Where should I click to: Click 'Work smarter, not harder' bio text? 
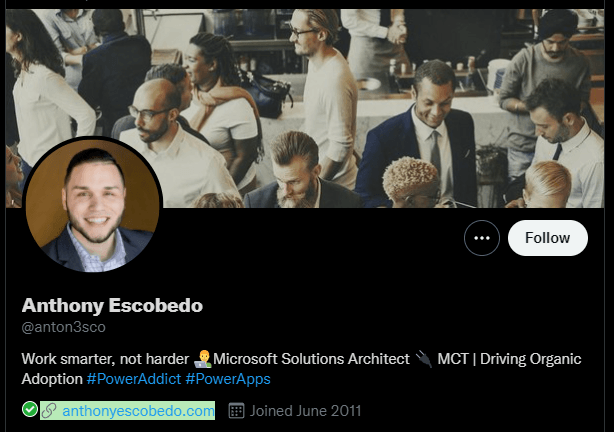click(105, 359)
